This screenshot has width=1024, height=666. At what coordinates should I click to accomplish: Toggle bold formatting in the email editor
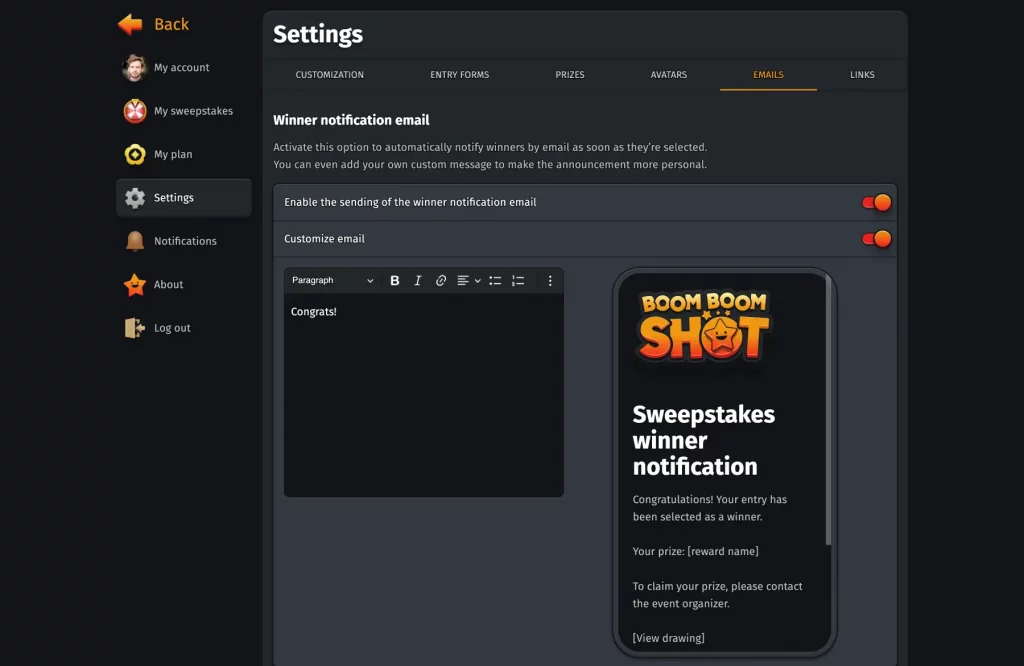[x=395, y=281]
